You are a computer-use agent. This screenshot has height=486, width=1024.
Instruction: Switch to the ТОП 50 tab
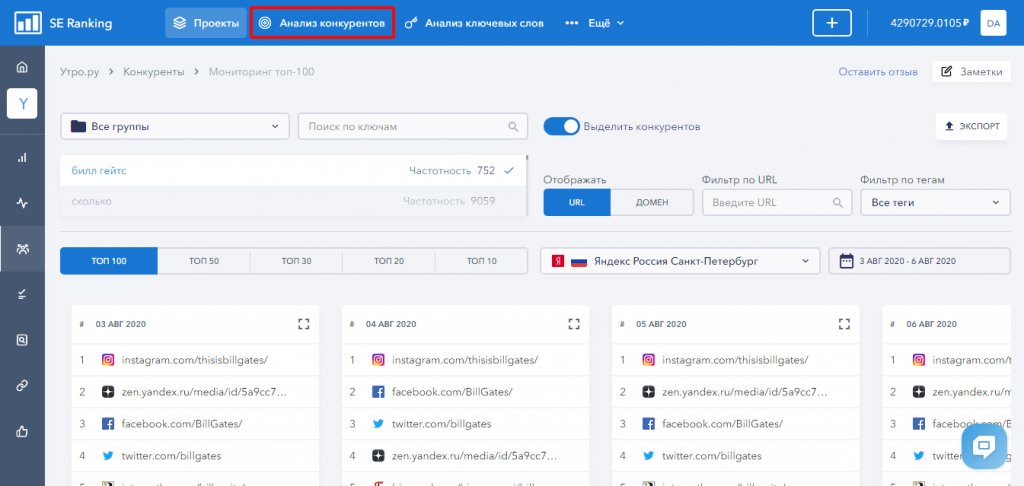point(203,261)
